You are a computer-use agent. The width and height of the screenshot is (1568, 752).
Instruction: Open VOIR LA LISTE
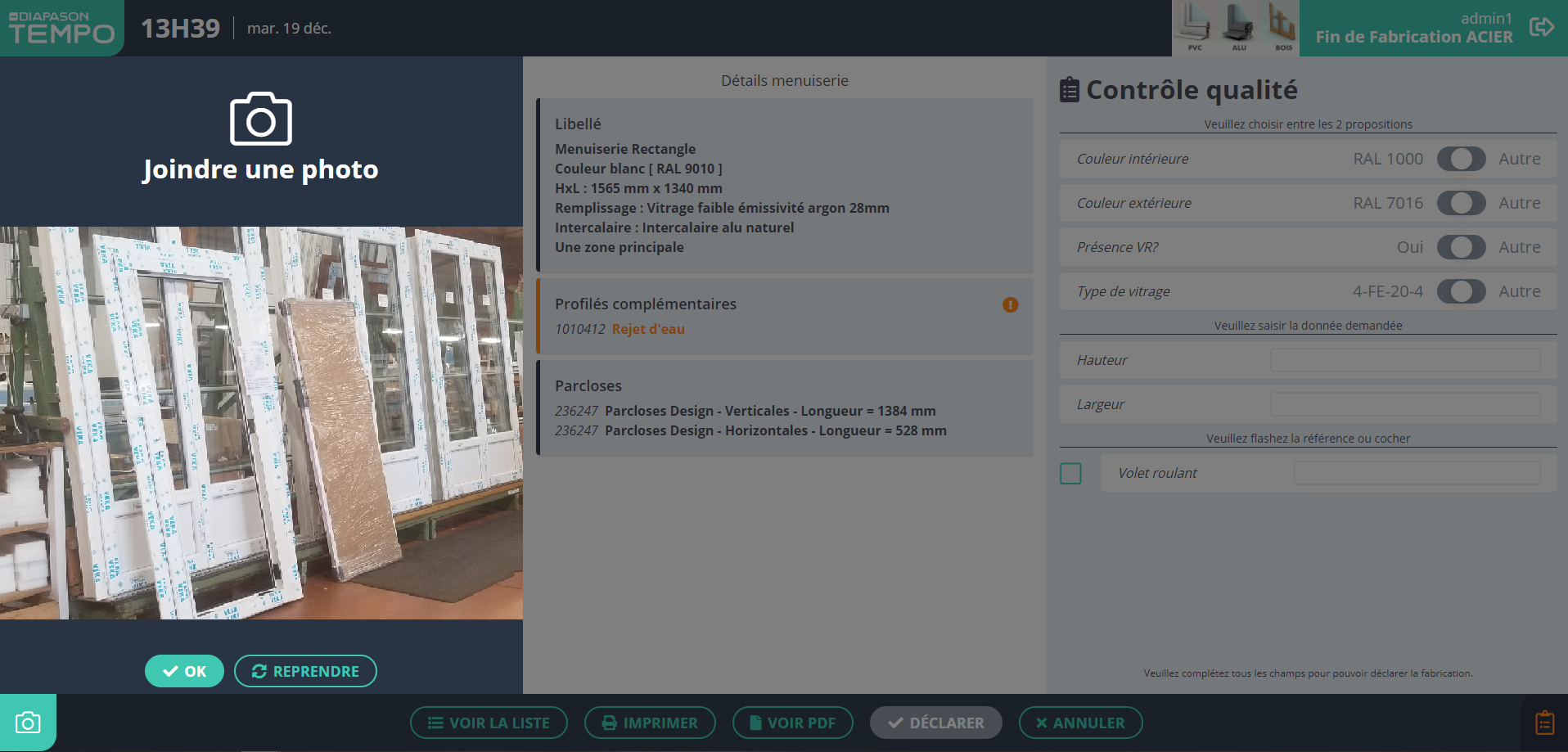coord(489,723)
